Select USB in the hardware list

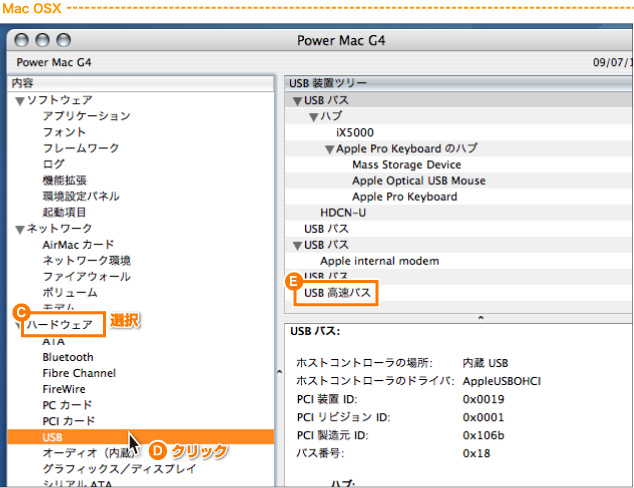pos(54,437)
